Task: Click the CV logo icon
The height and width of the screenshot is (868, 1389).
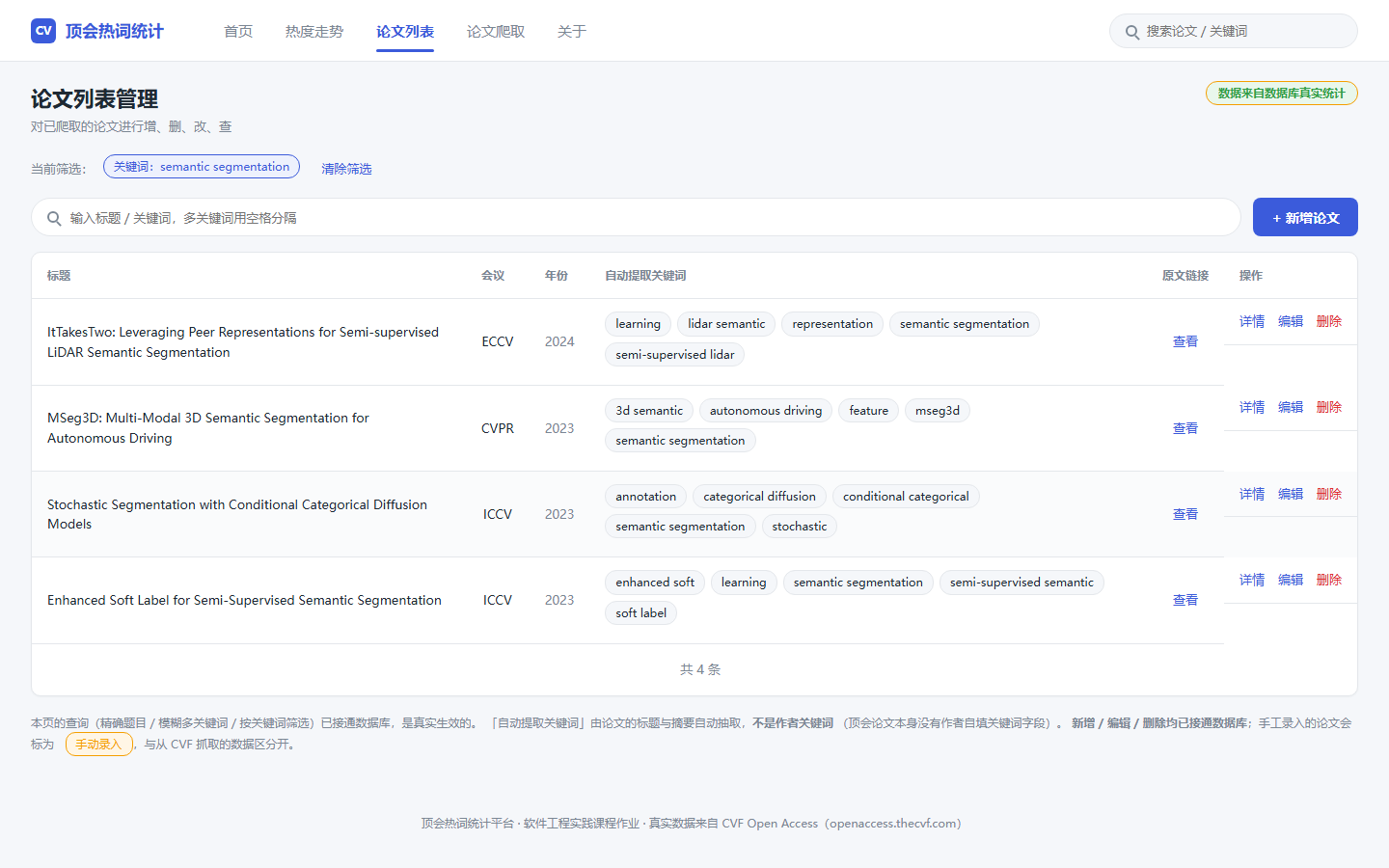Action: click(x=43, y=31)
